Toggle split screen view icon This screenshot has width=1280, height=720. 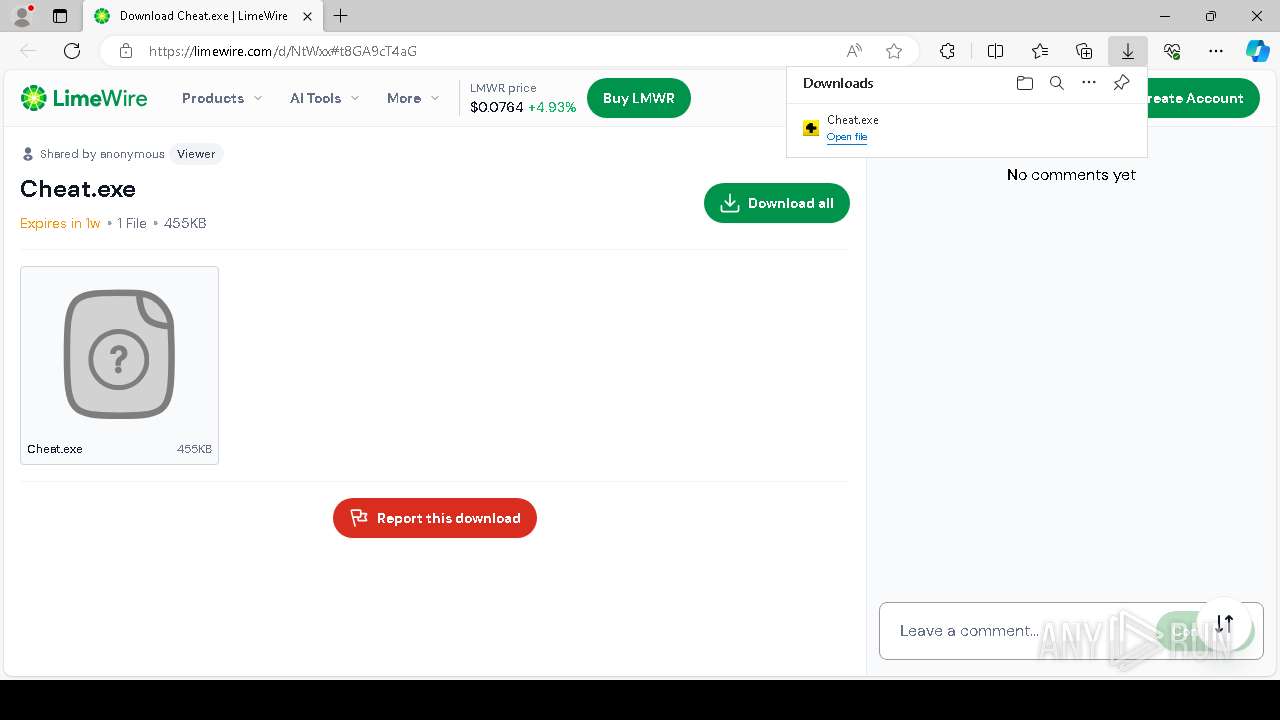pos(995,51)
